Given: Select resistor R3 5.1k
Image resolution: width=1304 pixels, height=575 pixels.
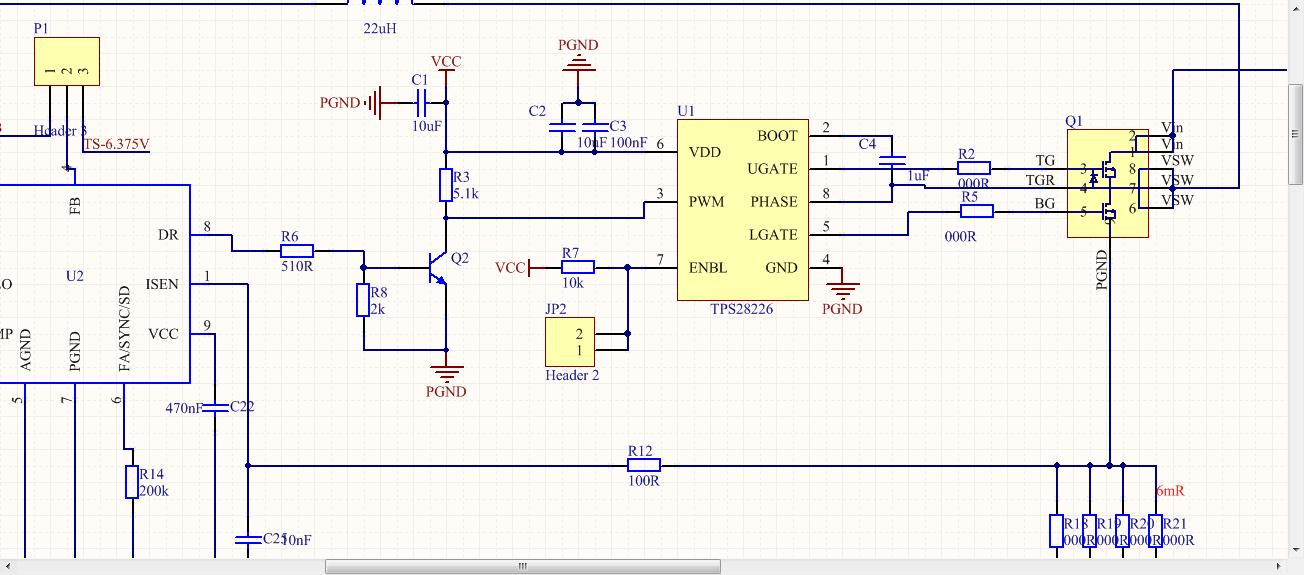Looking at the screenshot, I should 446,185.
